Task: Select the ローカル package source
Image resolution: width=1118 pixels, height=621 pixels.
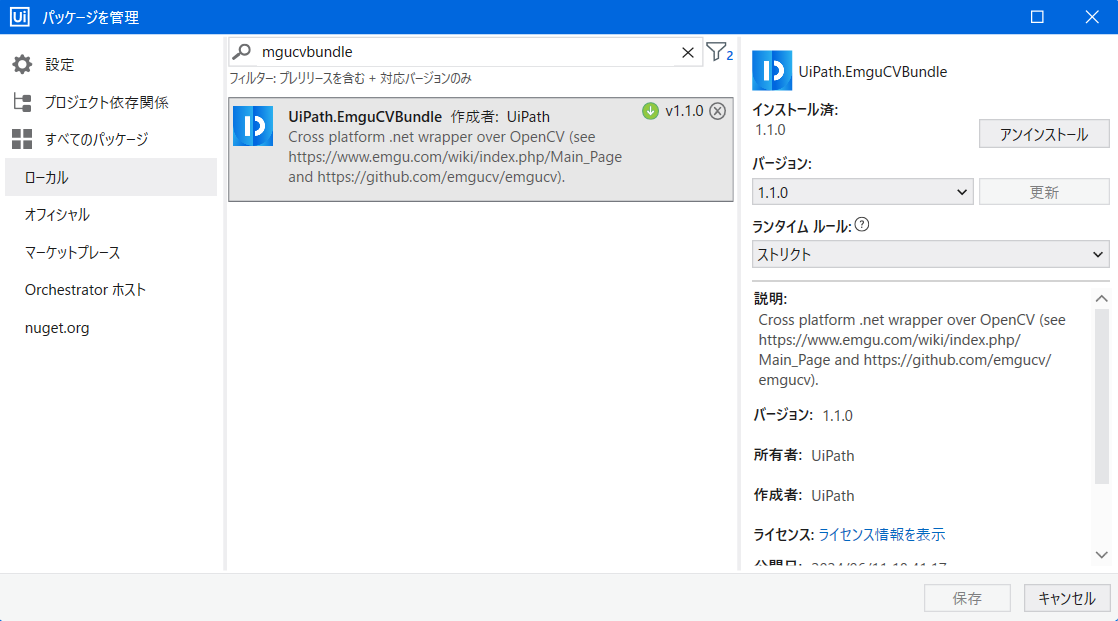Action: 111,177
